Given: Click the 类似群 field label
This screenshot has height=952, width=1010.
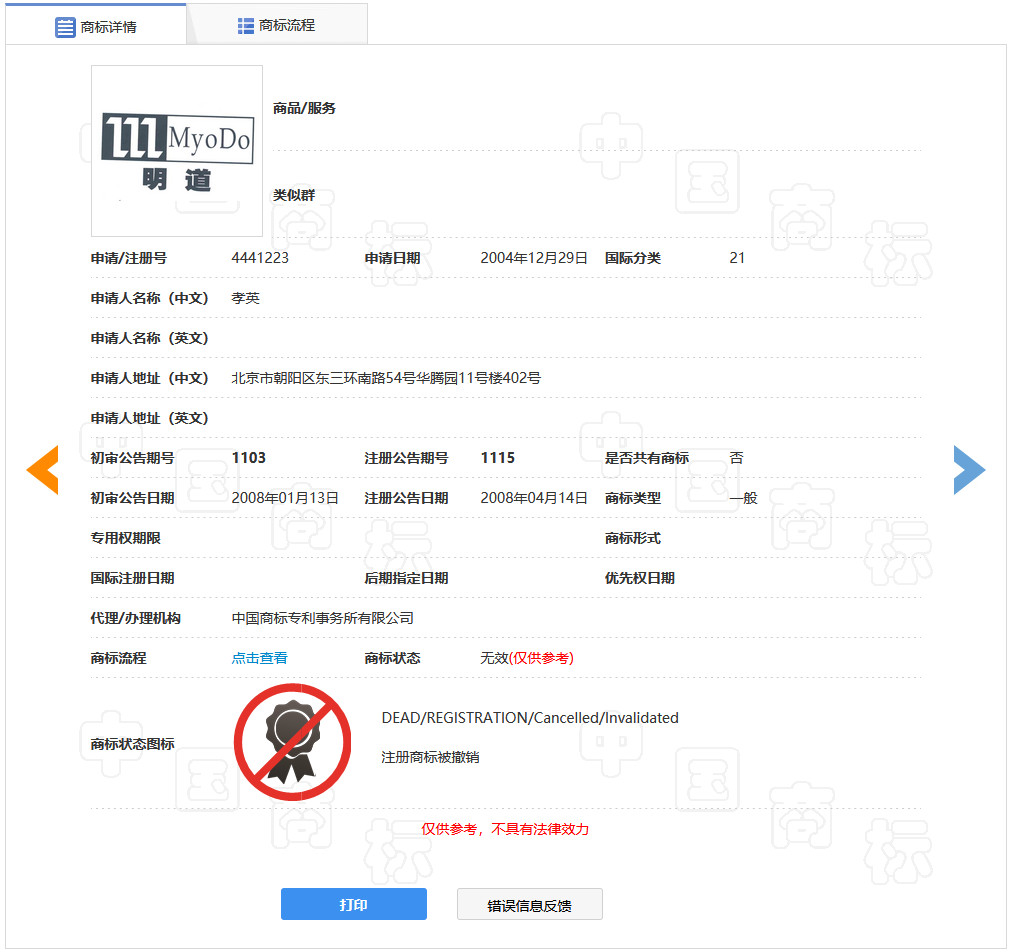Looking at the screenshot, I should (295, 195).
